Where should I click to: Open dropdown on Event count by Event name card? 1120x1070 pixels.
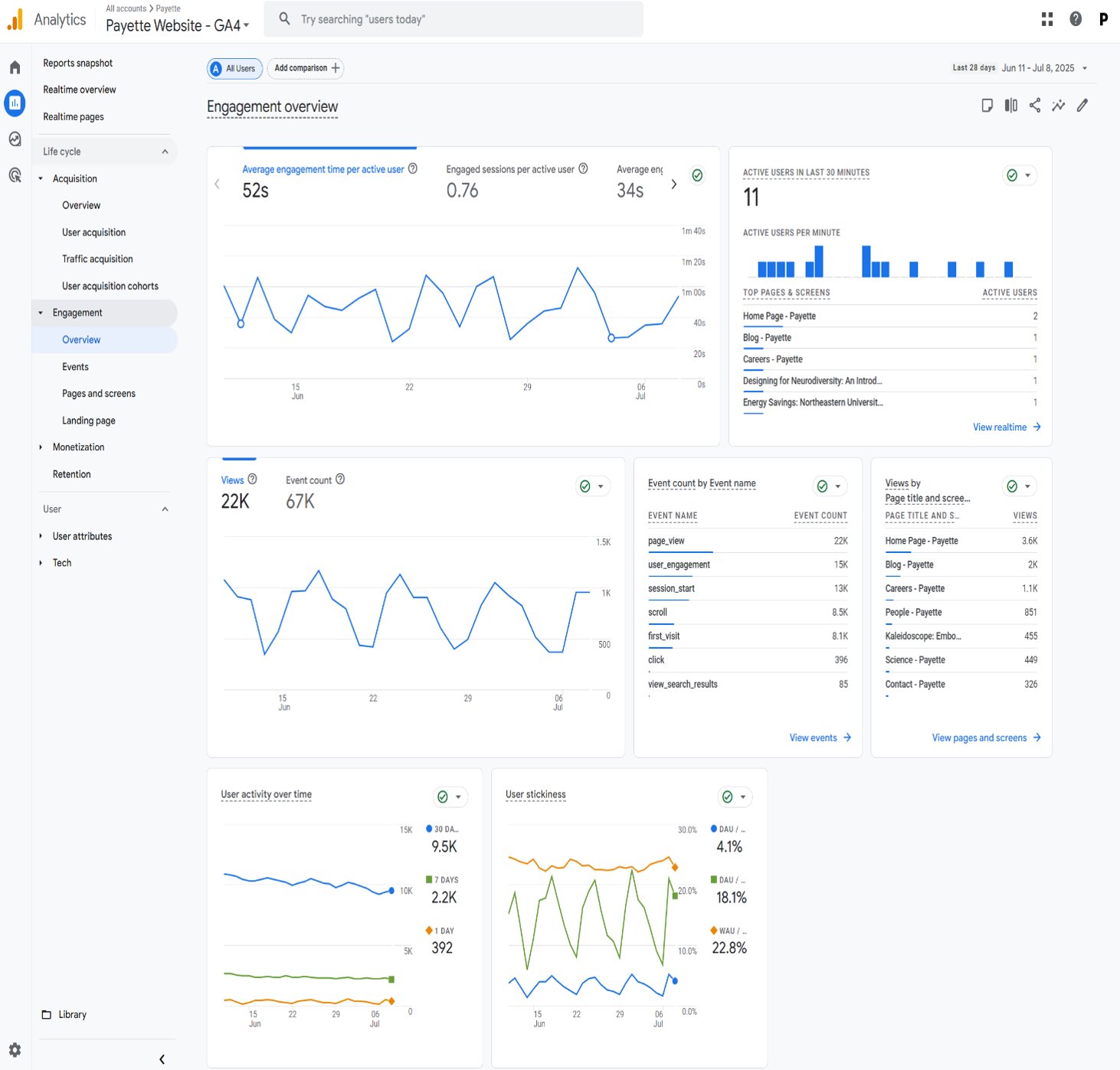[838, 486]
